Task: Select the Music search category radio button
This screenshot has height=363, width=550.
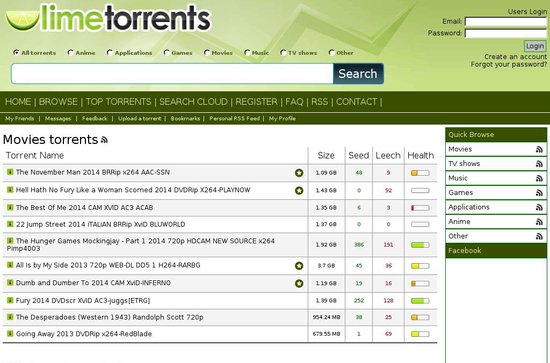Action: point(247,53)
